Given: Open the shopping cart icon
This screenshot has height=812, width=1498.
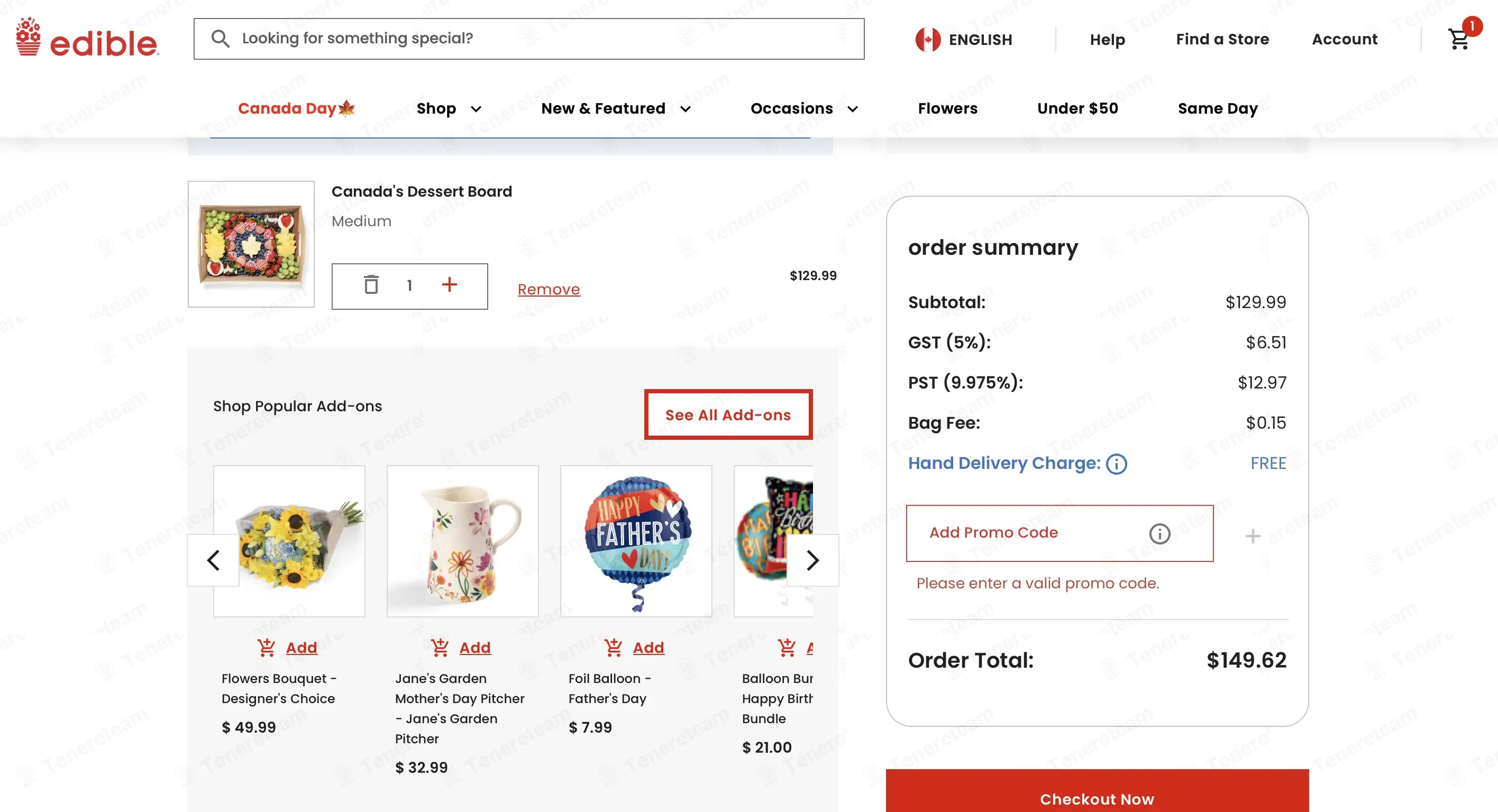Looking at the screenshot, I should (x=1458, y=39).
